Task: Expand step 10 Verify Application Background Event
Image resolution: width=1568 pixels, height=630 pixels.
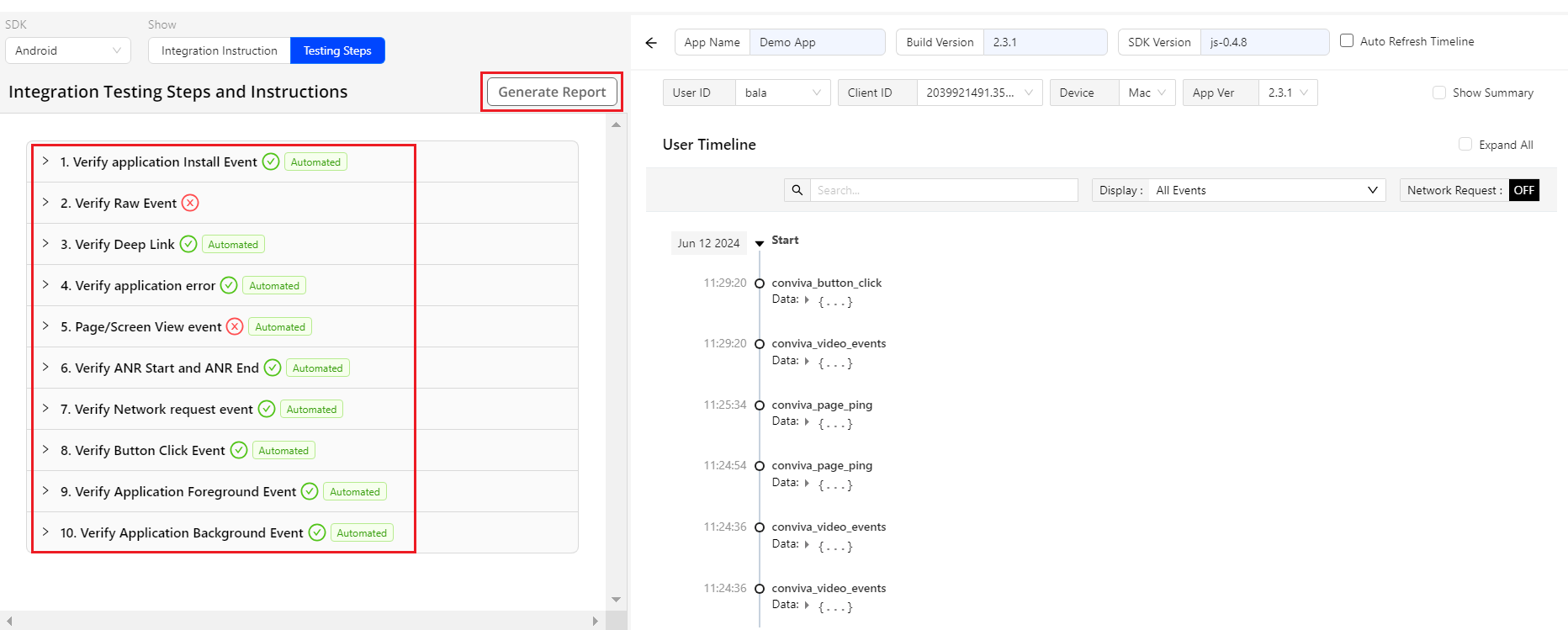Action: click(45, 532)
